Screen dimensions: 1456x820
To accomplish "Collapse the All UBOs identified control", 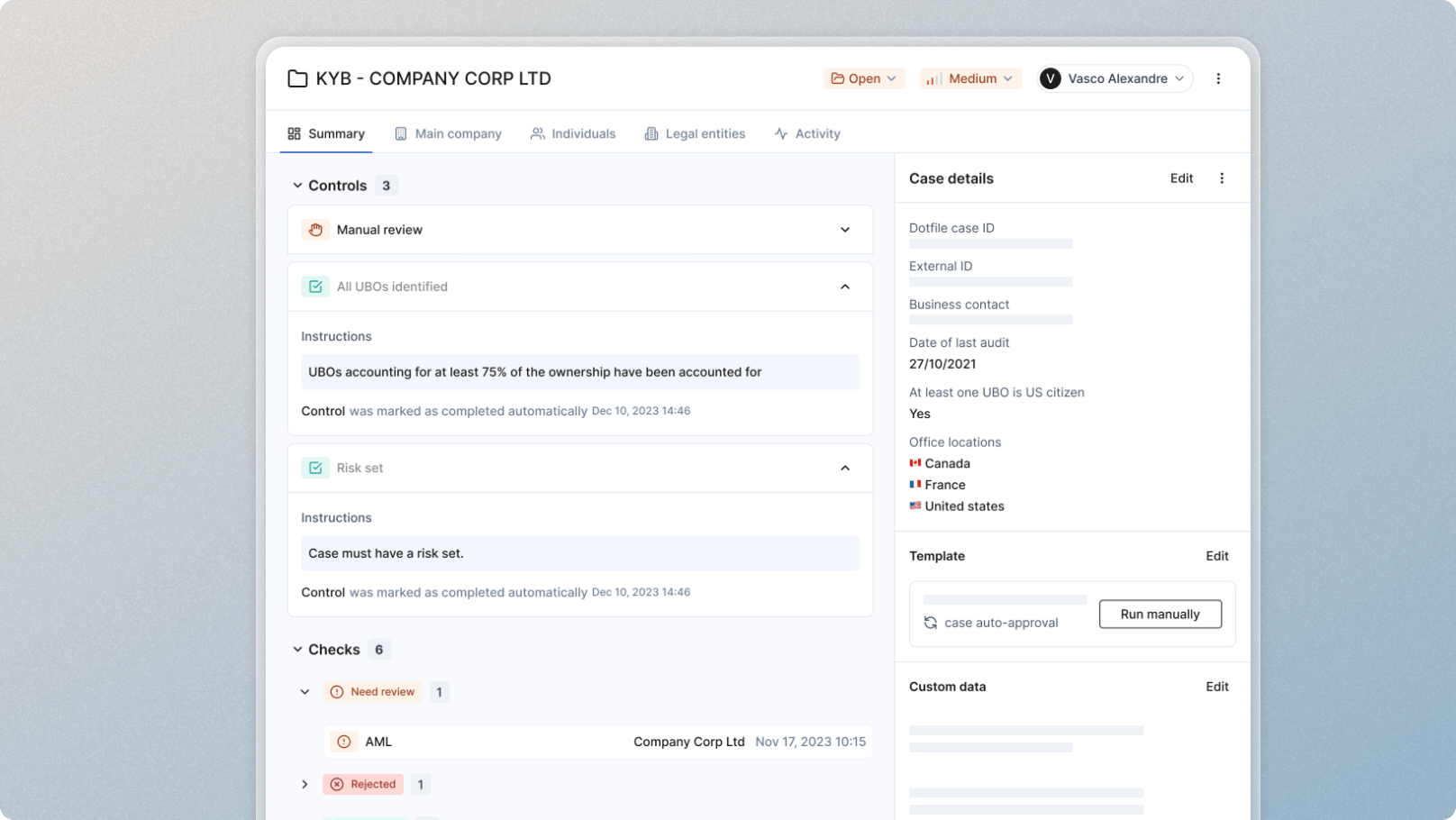I will click(x=845, y=287).
